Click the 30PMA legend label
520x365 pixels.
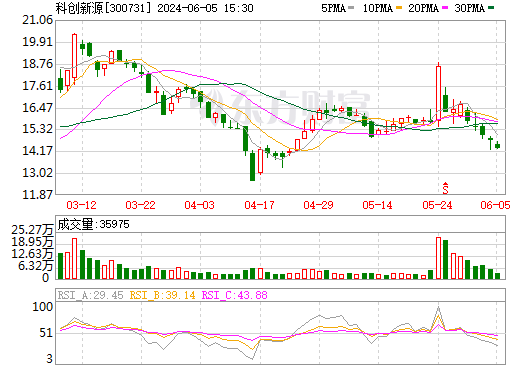coord(469,8)
